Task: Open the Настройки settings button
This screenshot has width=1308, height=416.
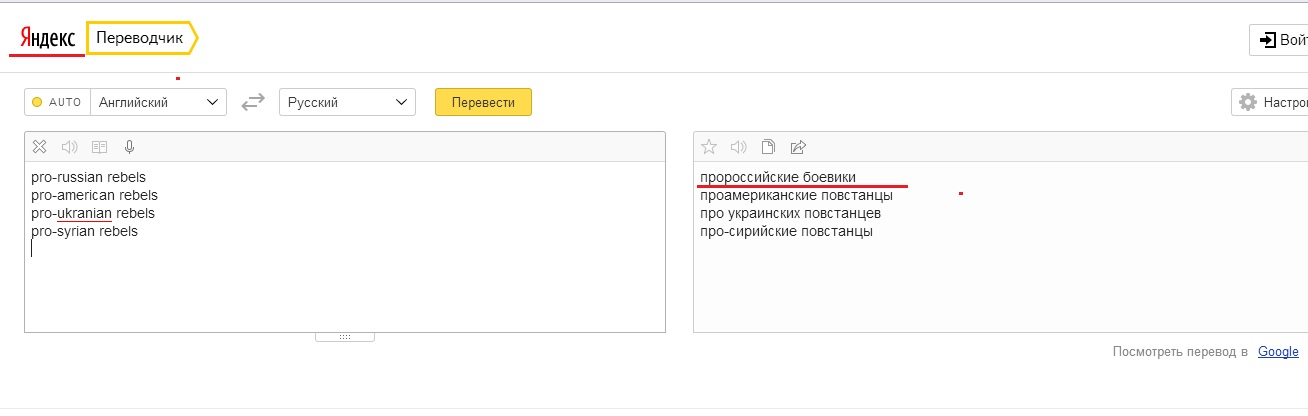Action: (1270, 102)
